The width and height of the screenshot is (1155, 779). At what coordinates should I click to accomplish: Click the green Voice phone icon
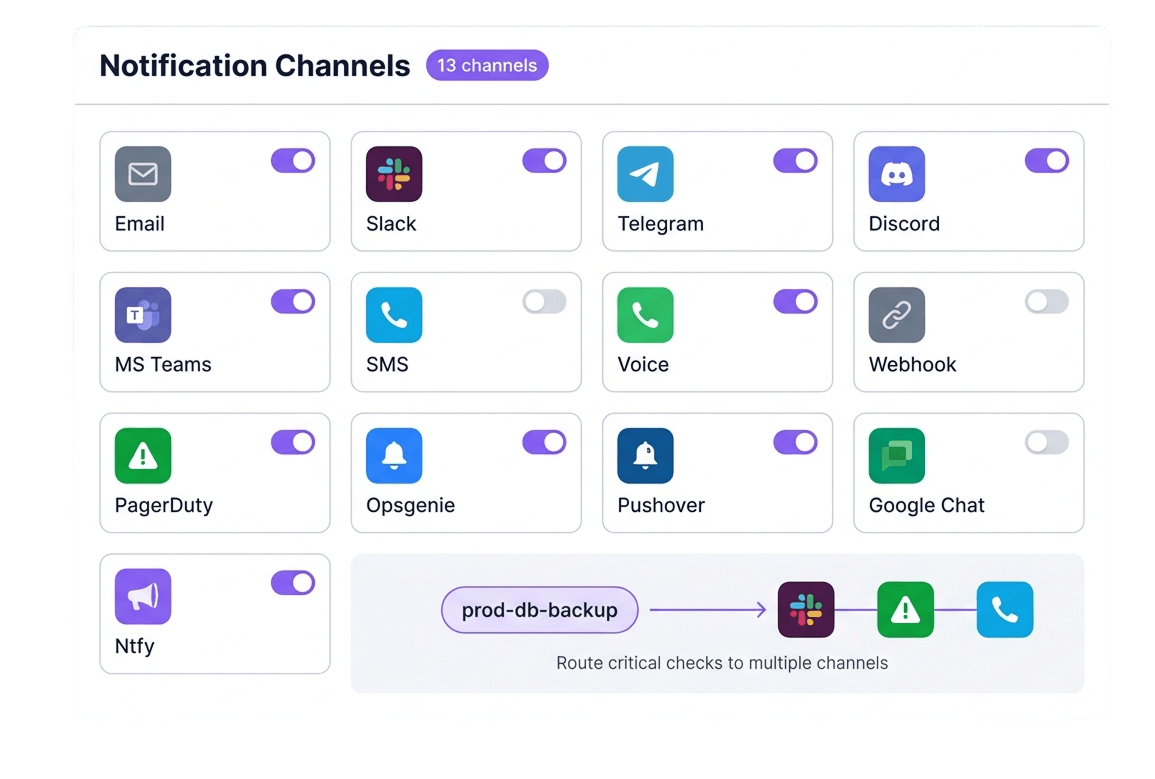(645, 314)
